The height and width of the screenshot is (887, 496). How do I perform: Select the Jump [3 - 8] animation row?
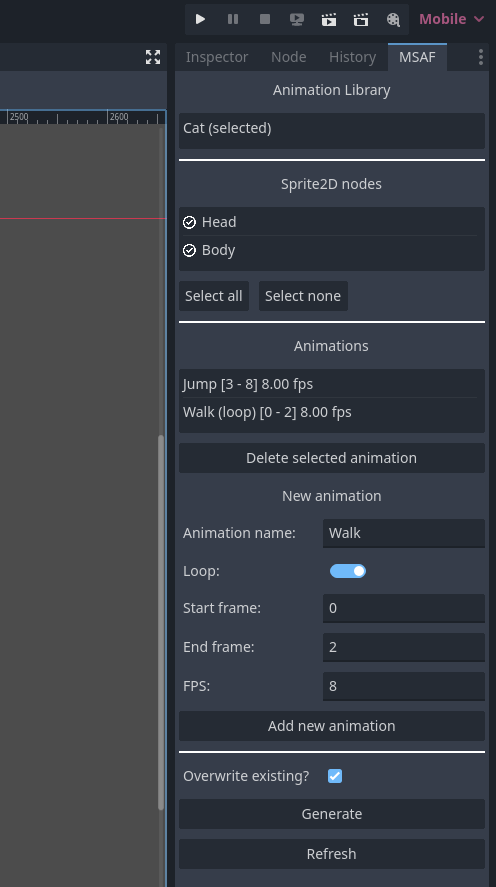point(332,384)
